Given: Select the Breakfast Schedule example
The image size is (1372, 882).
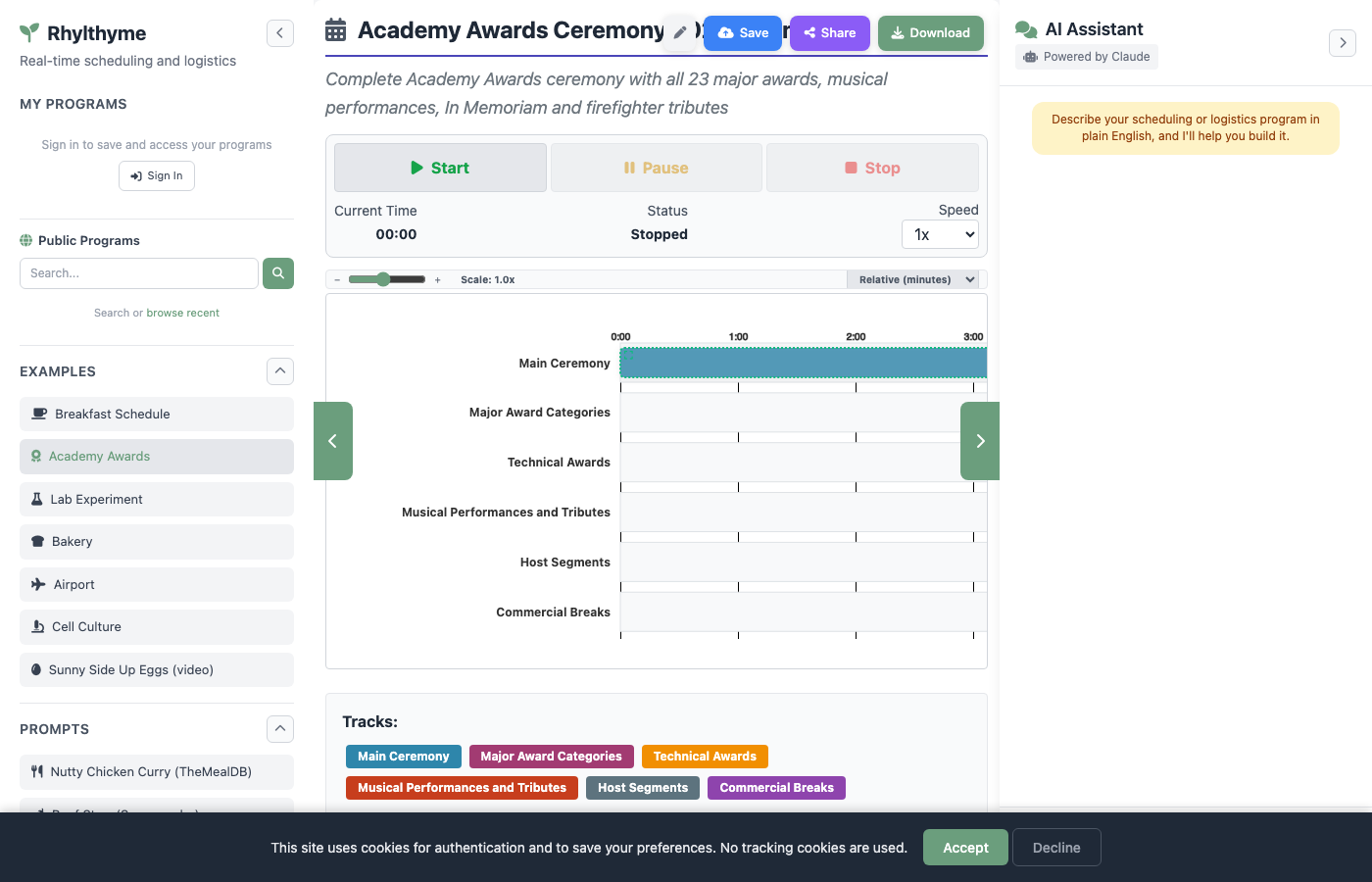Looking at the screenshot, I should tap(156, 414).
